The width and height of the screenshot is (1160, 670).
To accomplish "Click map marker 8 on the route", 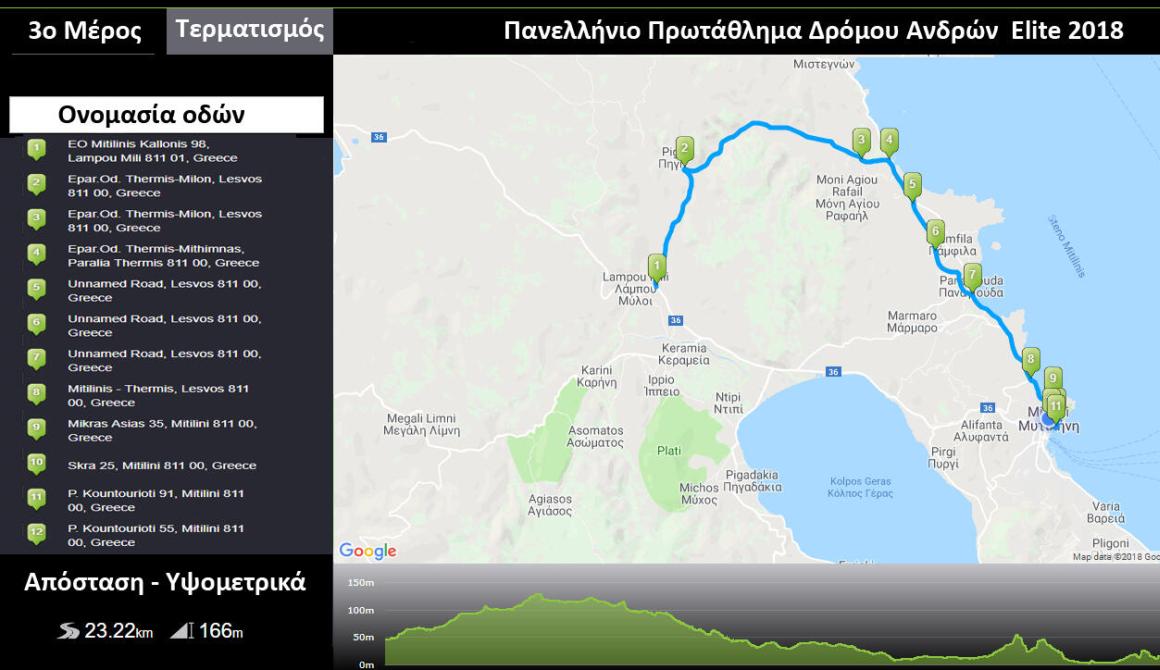I will click(1031, 362).
